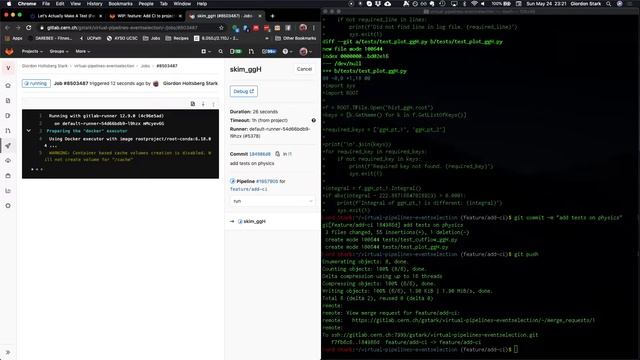This screenshot has width=640, height=360.
Task: Open Spotlight search in macOS menu bar
Action: point(609,4)
